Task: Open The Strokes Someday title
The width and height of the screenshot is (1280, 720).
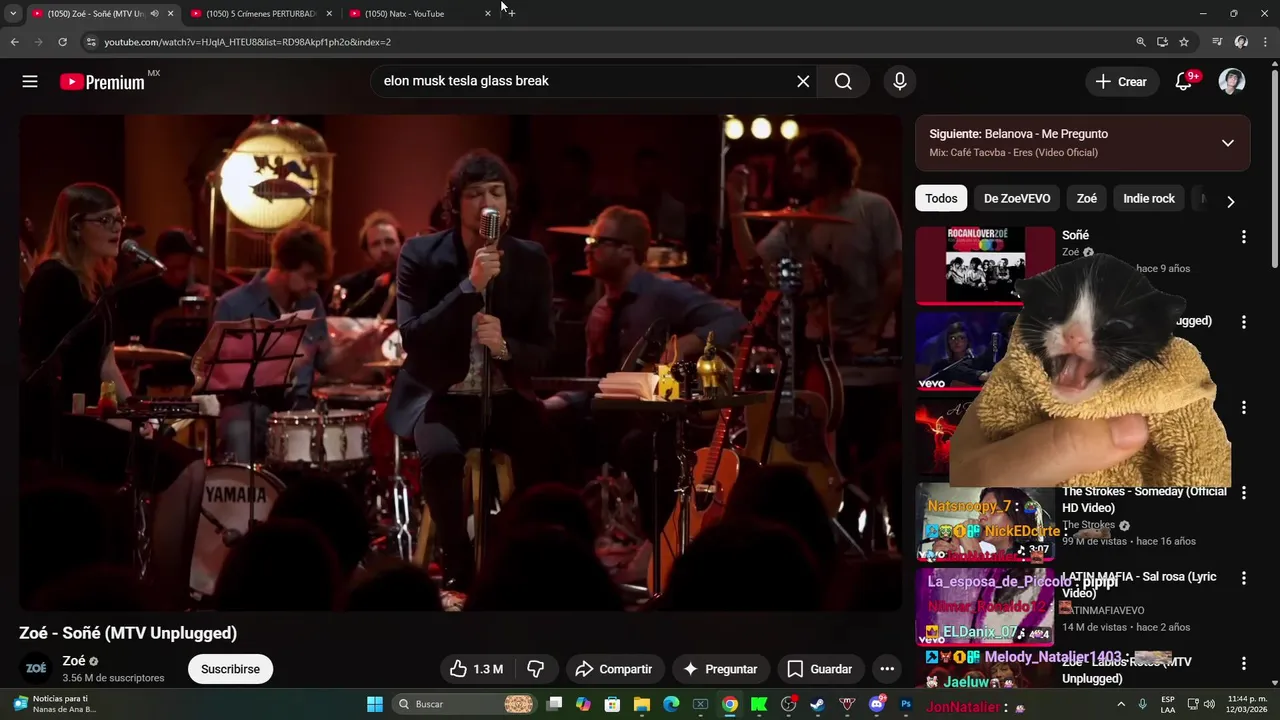Action: point(1144,499)
